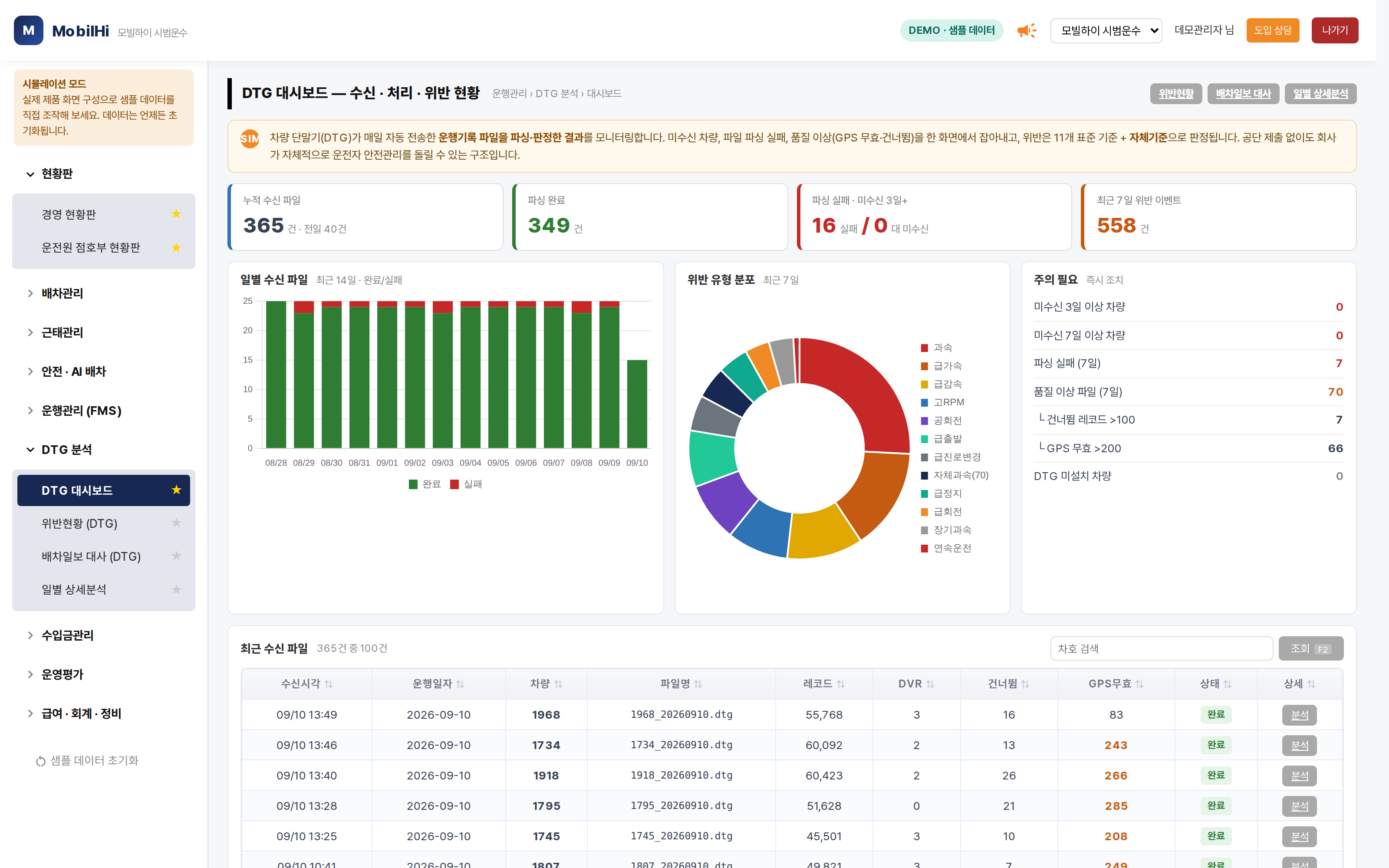This screenshot has width=1389, height=868.
Task: Click the 차호 검색 input field
Action: pos(1161,649)
